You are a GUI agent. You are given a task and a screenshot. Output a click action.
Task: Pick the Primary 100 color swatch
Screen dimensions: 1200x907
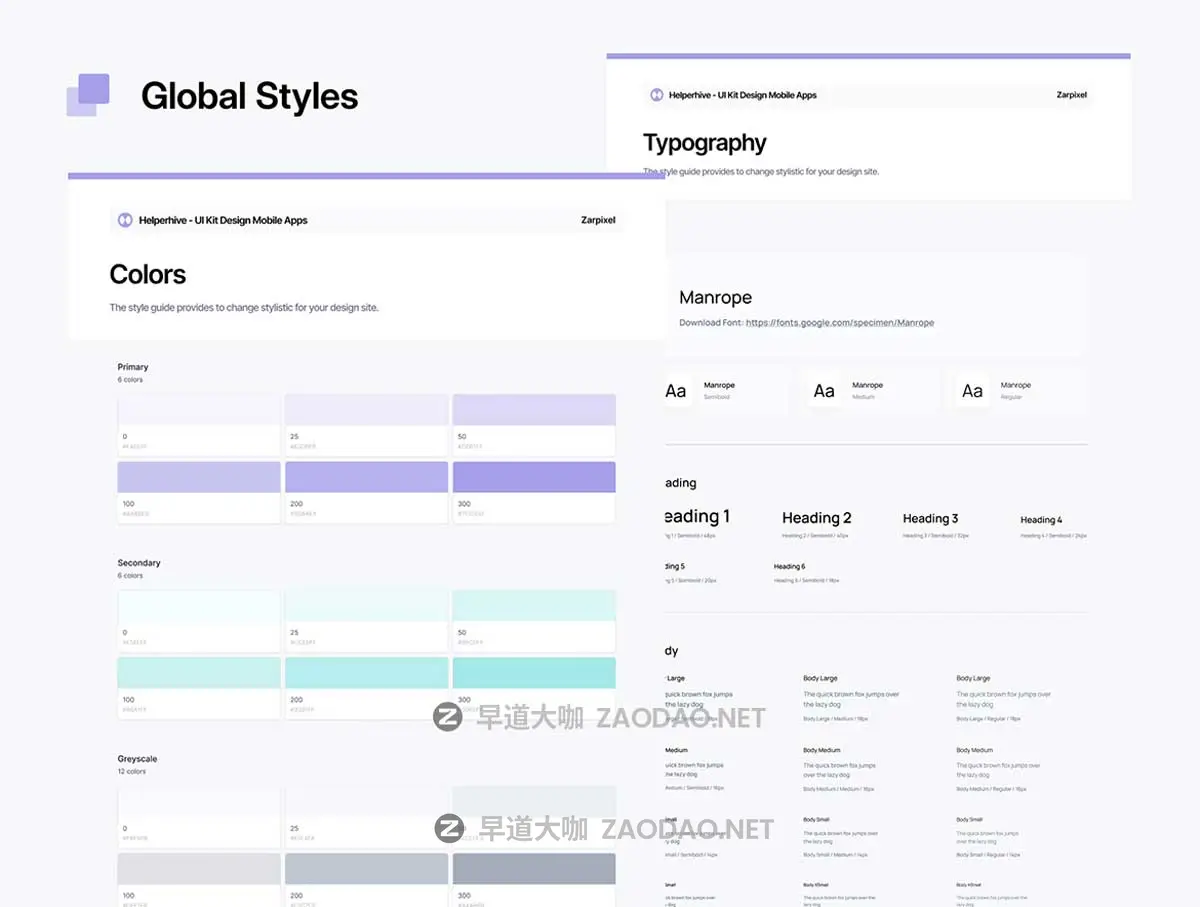tap(198, 477)
